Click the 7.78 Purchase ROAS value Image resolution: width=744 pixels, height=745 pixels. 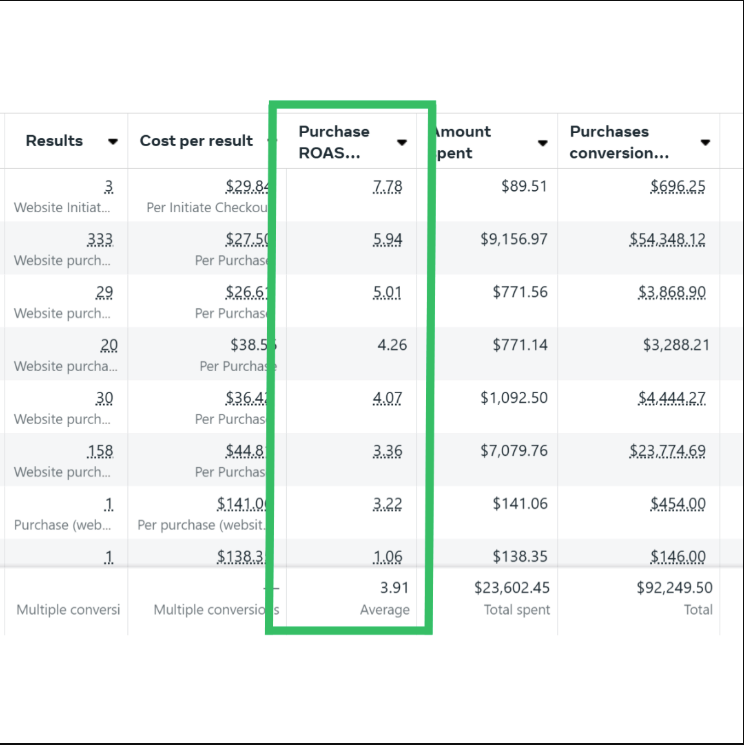(x=387, y=186)
